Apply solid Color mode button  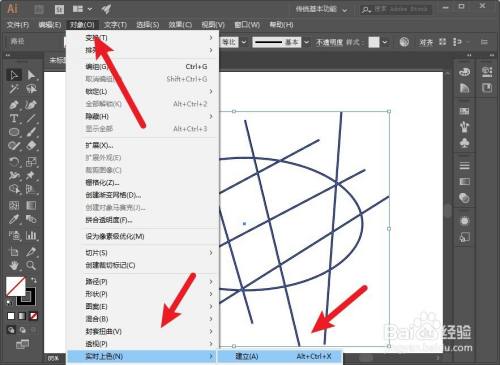tap(11, 316)
